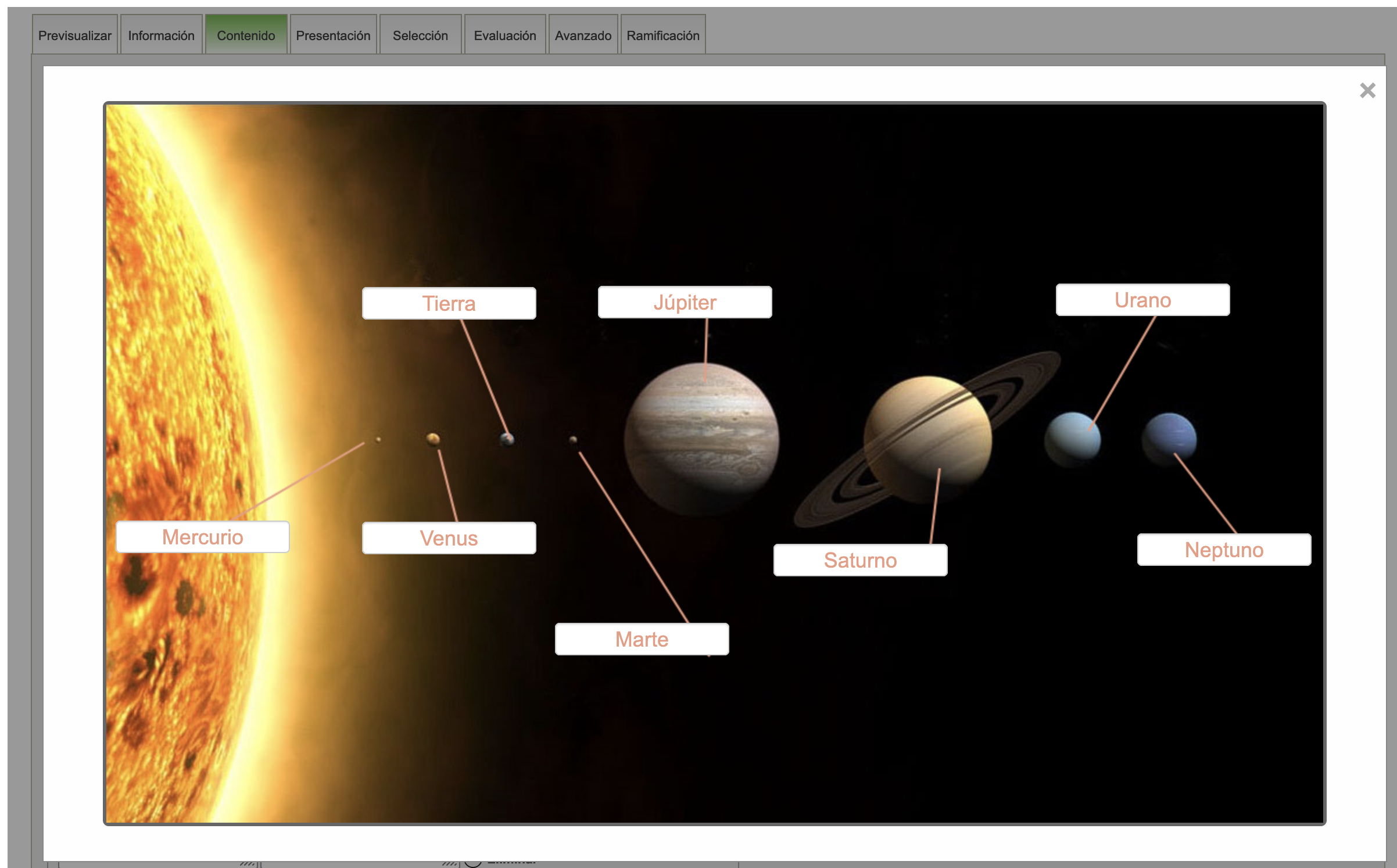The image size is (1397, 868).
Task: Click the ringed planet Saturn image
Action: [927, 439]
